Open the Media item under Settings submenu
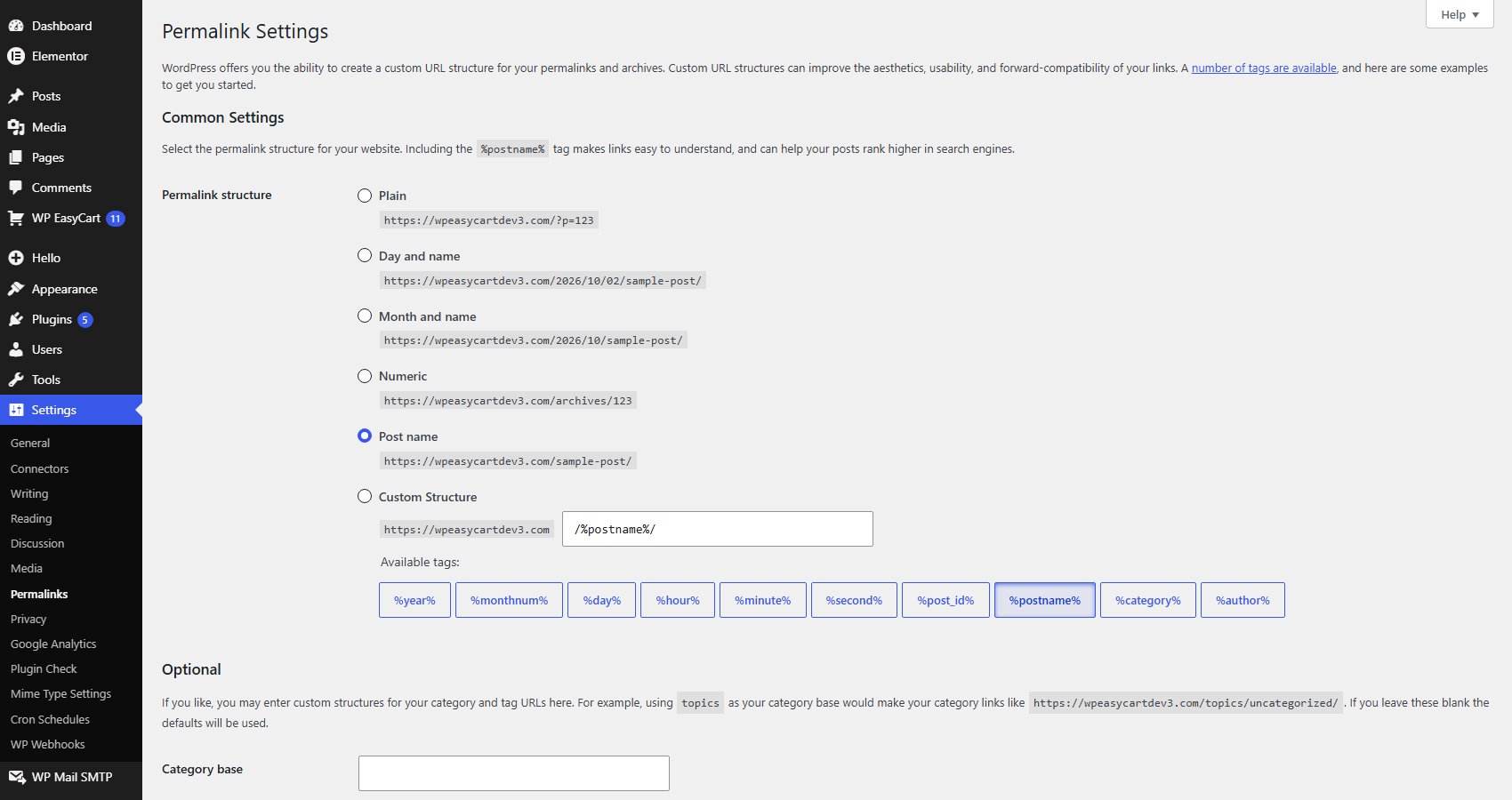 [x=27, y=568]
